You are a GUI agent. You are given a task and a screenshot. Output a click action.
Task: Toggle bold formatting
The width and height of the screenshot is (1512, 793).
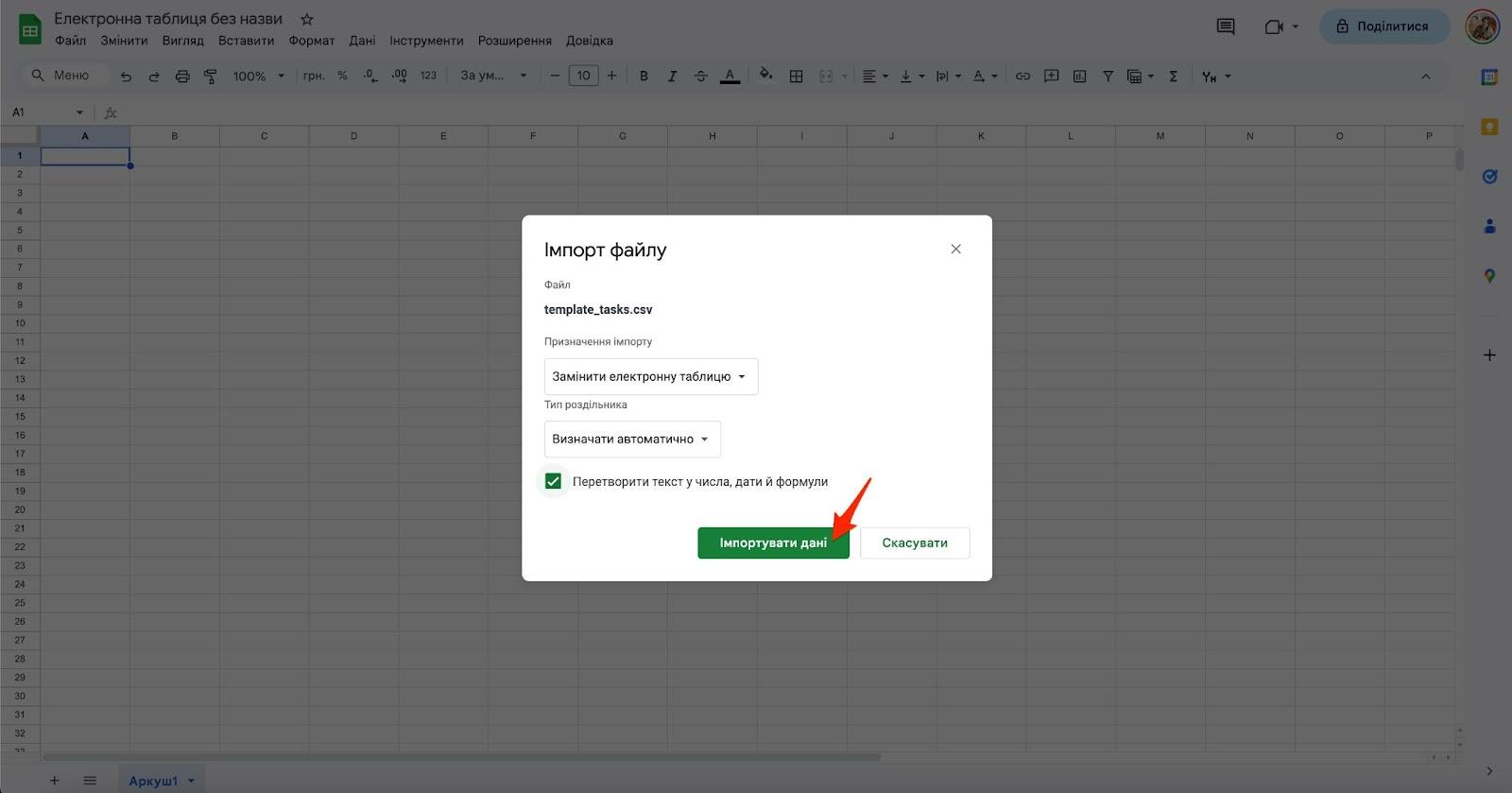click(x=644, y=77)
